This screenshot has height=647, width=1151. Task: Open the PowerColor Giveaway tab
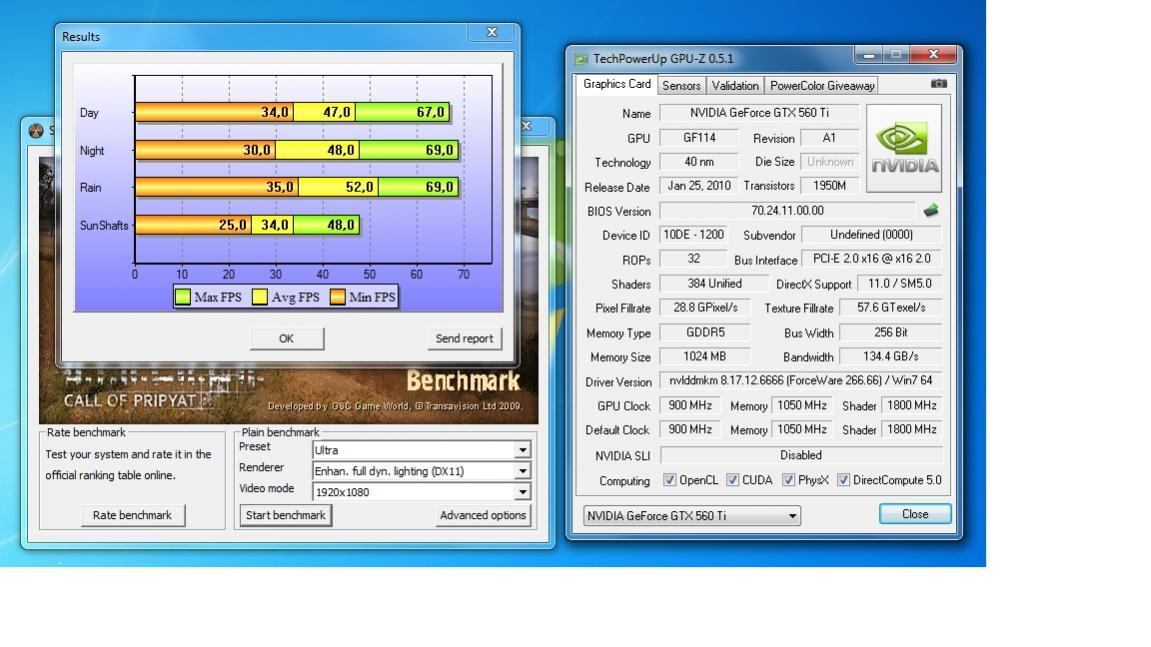coord(821,85)
